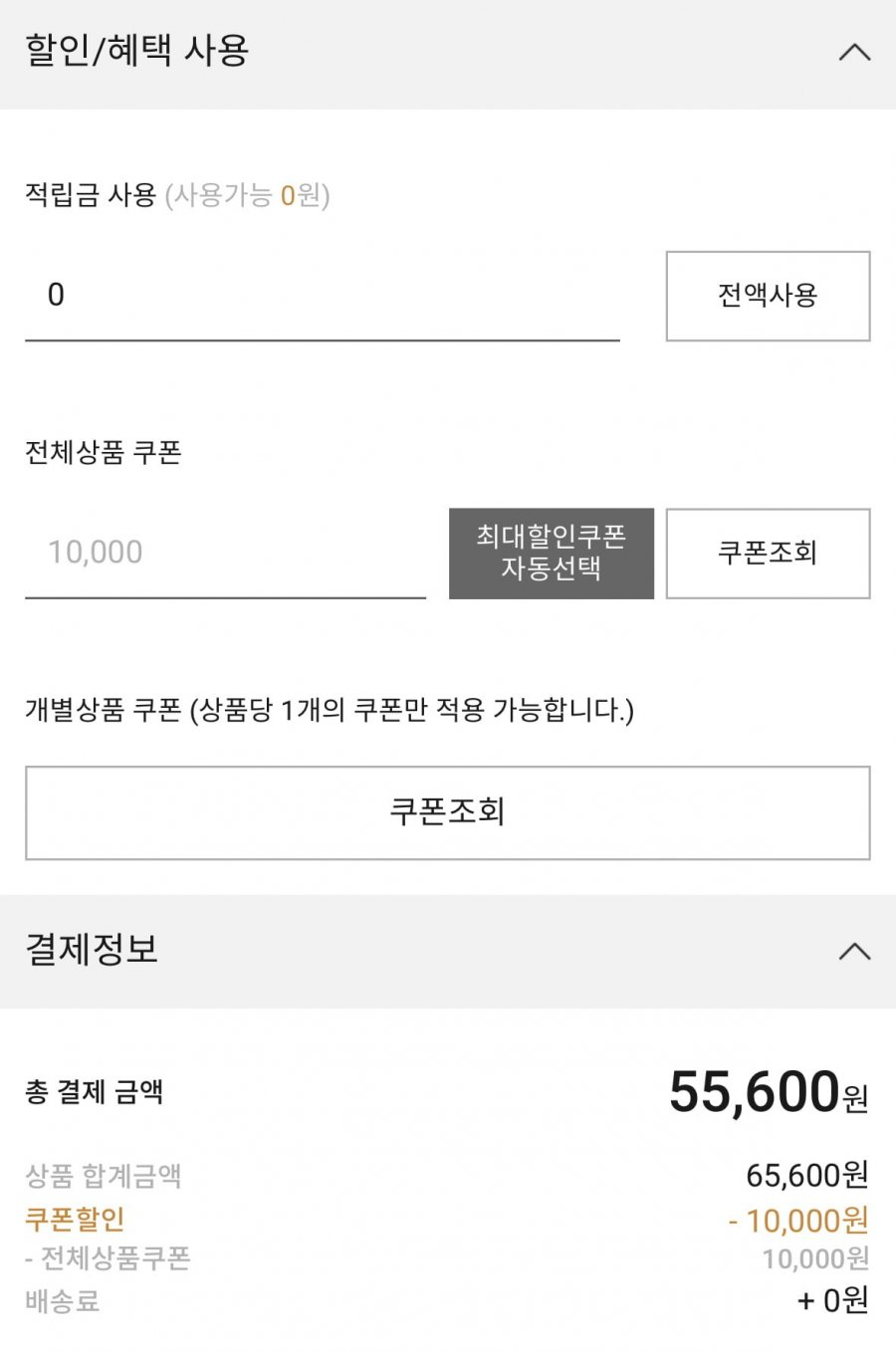Click the 전체상품 쿠폰 label
896x1352 pixels.
coord(104,453)
